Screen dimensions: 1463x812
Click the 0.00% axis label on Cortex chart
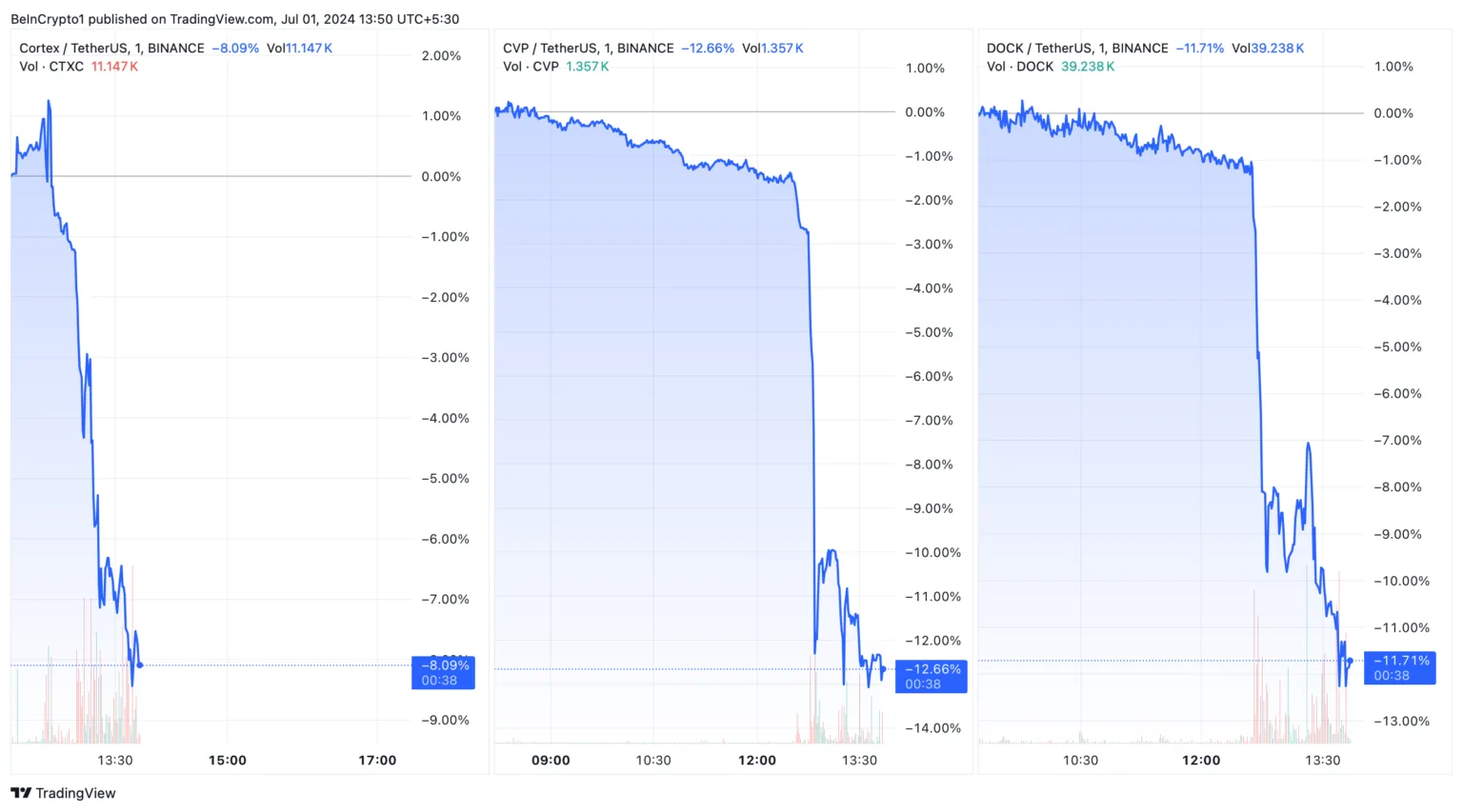pos(441,176)
